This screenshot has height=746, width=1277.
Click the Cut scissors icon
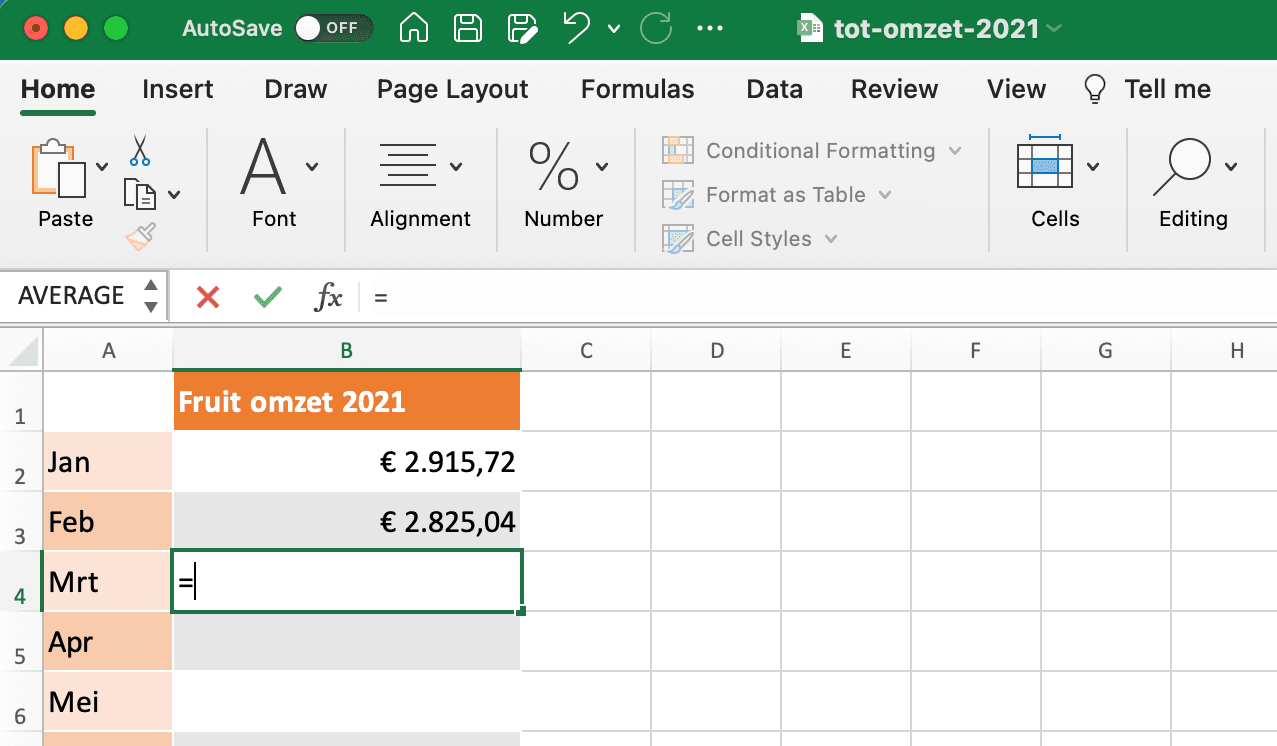(139, 150)
